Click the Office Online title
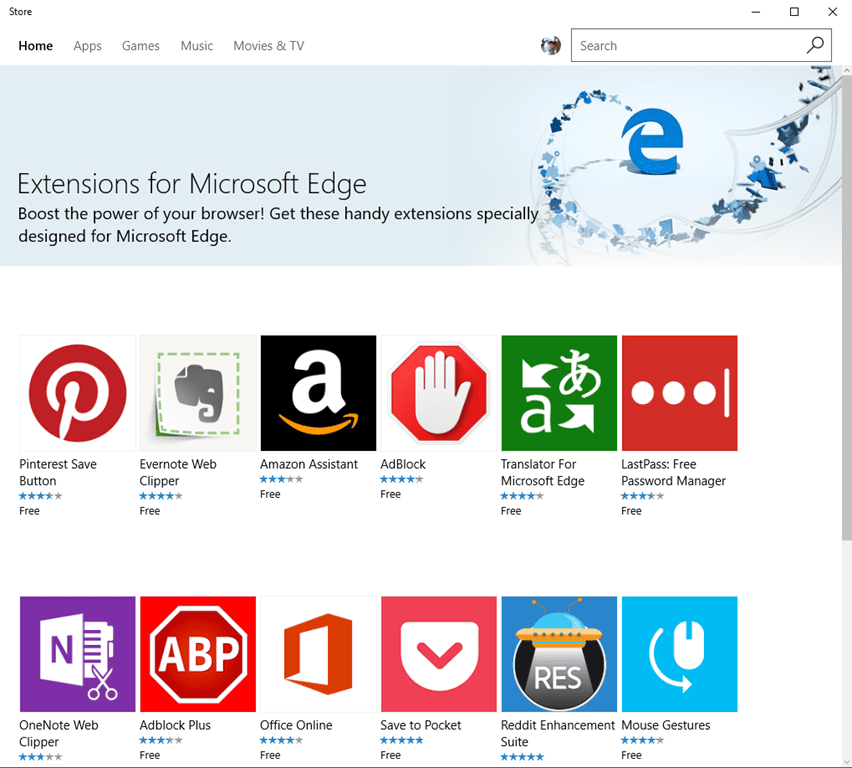The image size is (852, 768). coord(296,725)
